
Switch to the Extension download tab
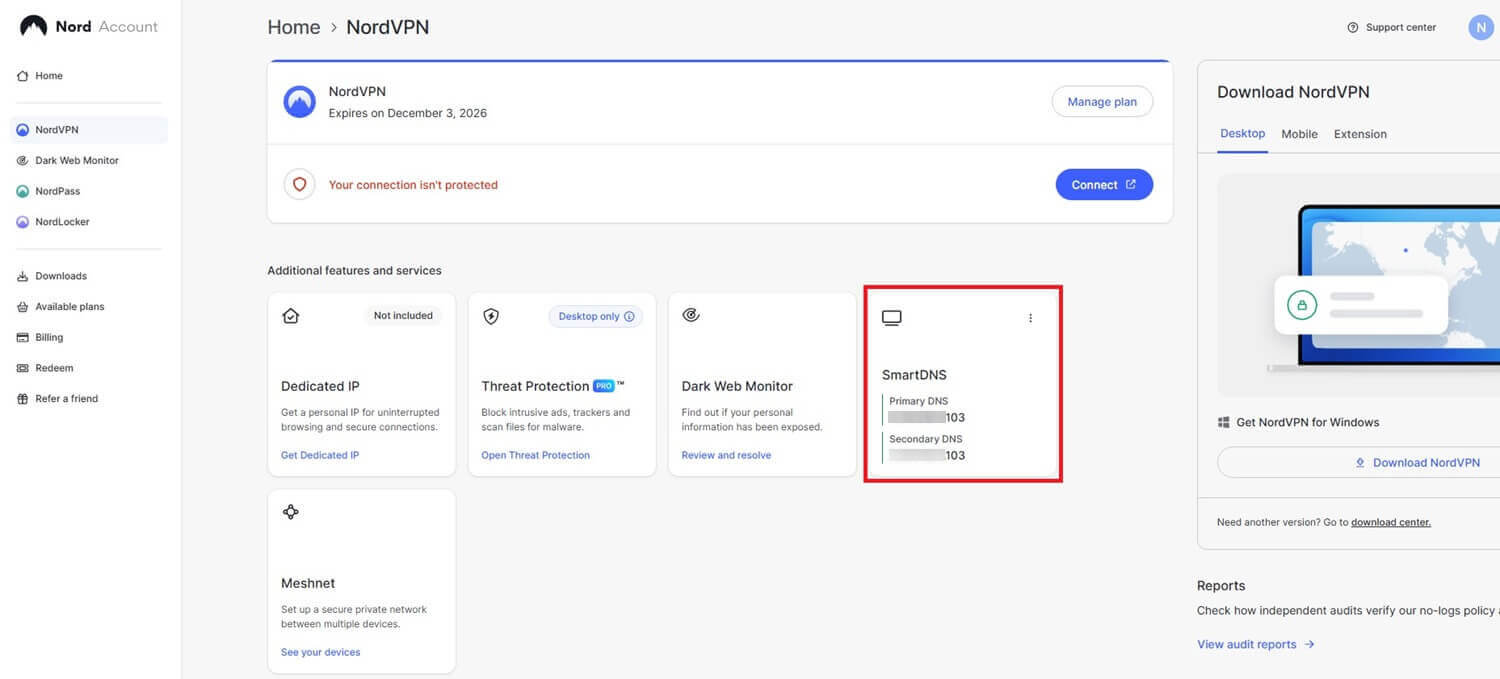click(1360, 134)
